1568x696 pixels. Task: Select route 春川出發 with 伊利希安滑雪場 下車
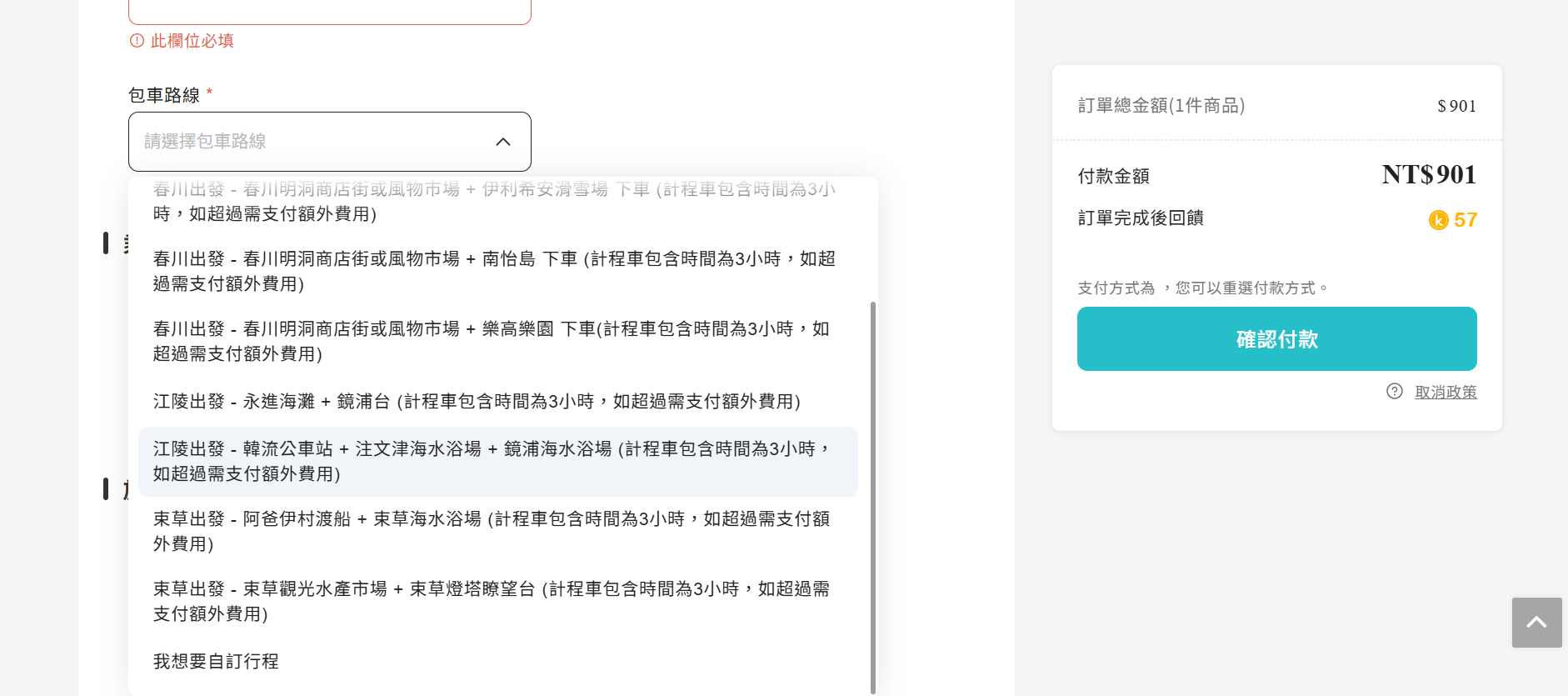(x=497, y=201)
